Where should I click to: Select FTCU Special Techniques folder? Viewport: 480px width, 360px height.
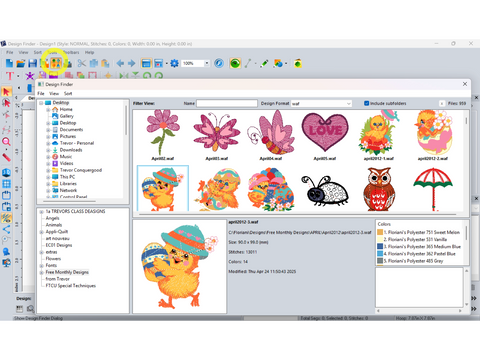pyautogui.click(x=71, y=286)
